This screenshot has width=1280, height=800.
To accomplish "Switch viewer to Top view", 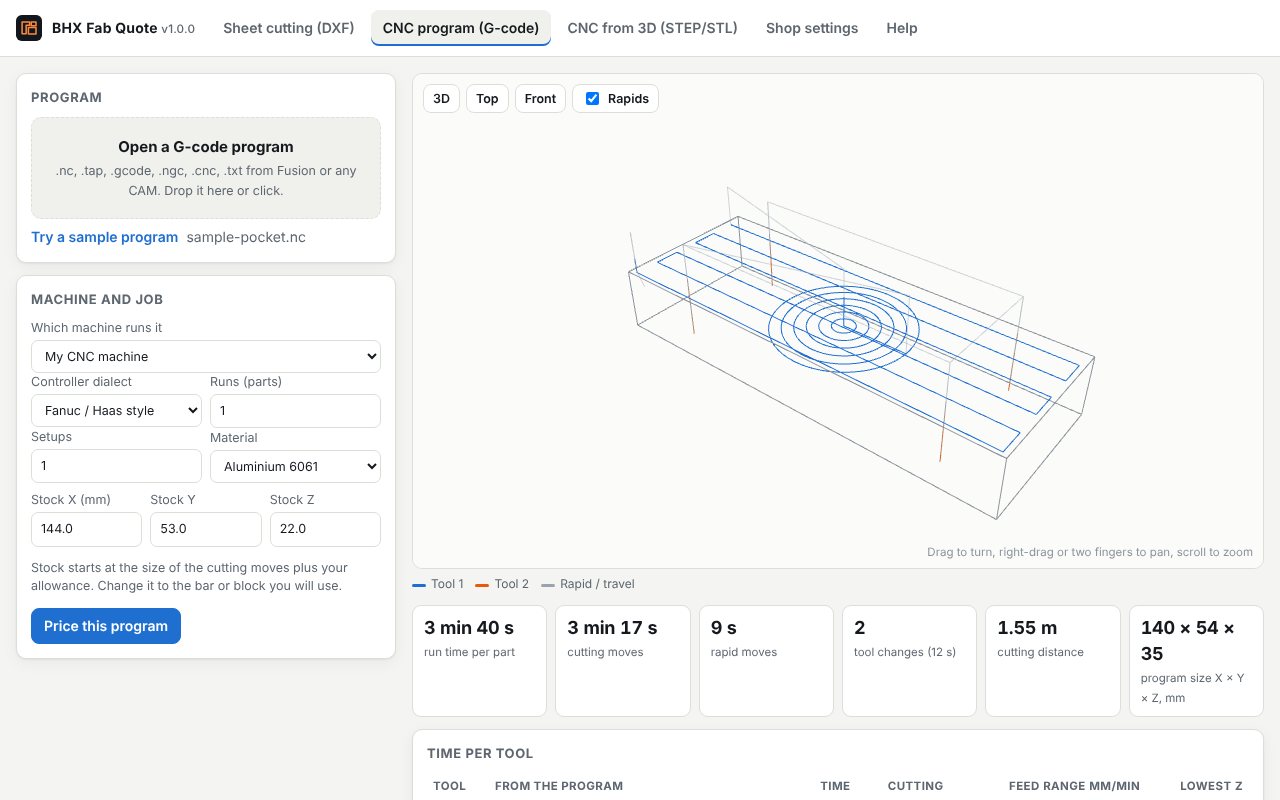I will tap(487, 98).
